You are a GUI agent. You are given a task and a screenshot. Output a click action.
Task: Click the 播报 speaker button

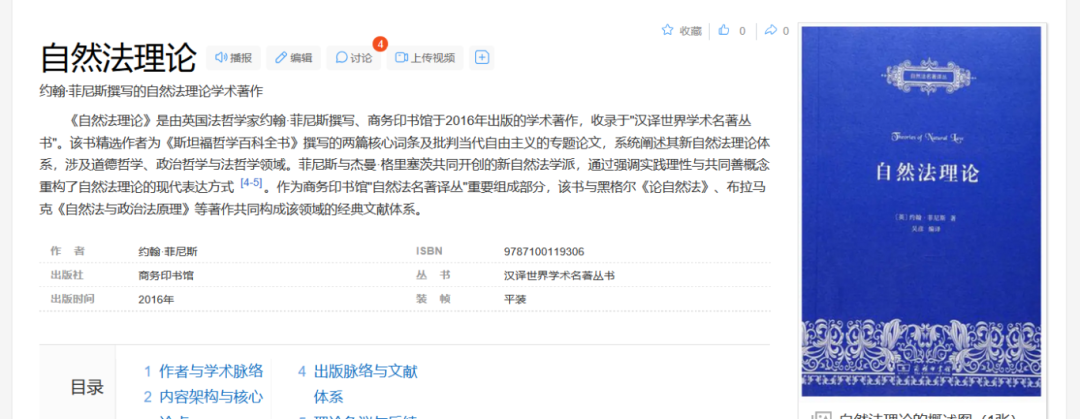[x=233, y=58]
